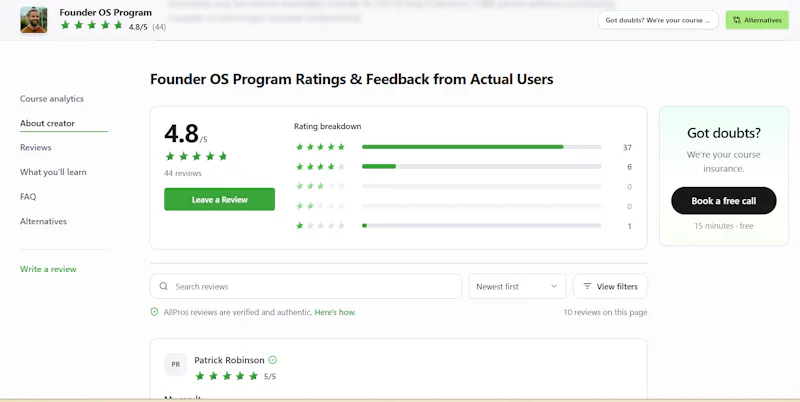The height and width of the screenshot is (402, 800).
Task: Go to Course analytics in sidebar
Action: coord(52,98)
